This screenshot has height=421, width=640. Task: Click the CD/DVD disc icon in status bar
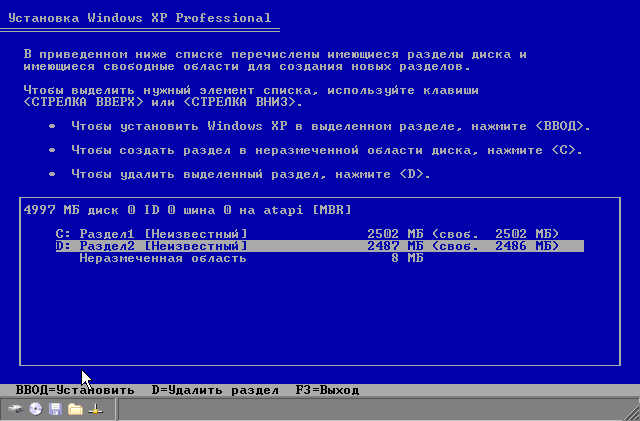click(36, 409)
